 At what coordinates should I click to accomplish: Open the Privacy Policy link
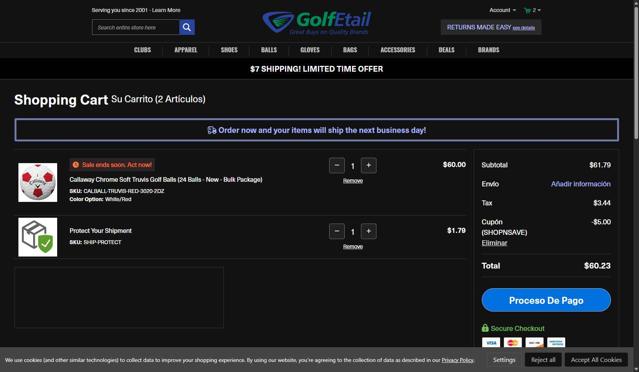(x=457, y=360)
